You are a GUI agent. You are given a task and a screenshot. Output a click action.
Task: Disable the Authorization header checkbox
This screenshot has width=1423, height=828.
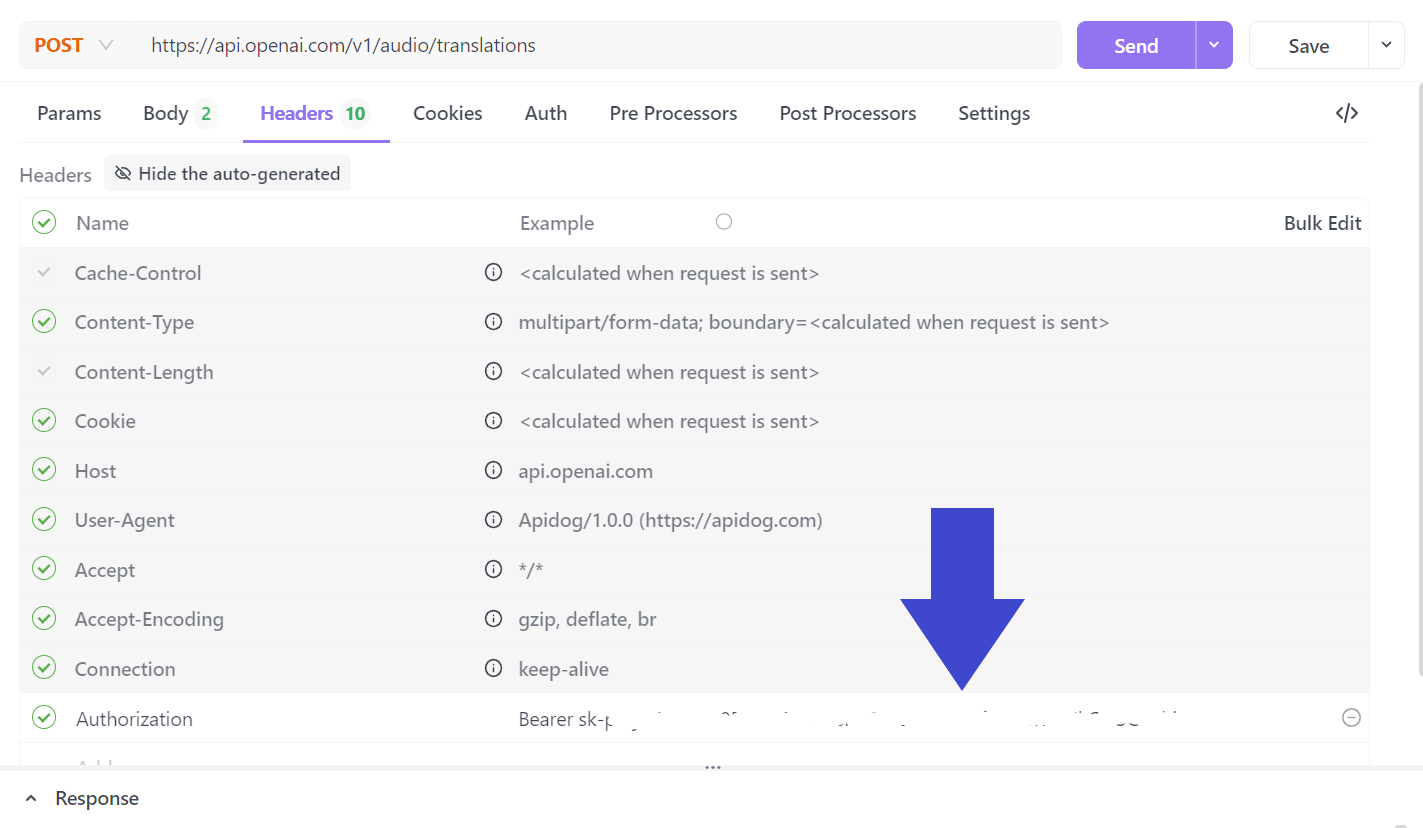pyautogui.click(x=44, y=718)
